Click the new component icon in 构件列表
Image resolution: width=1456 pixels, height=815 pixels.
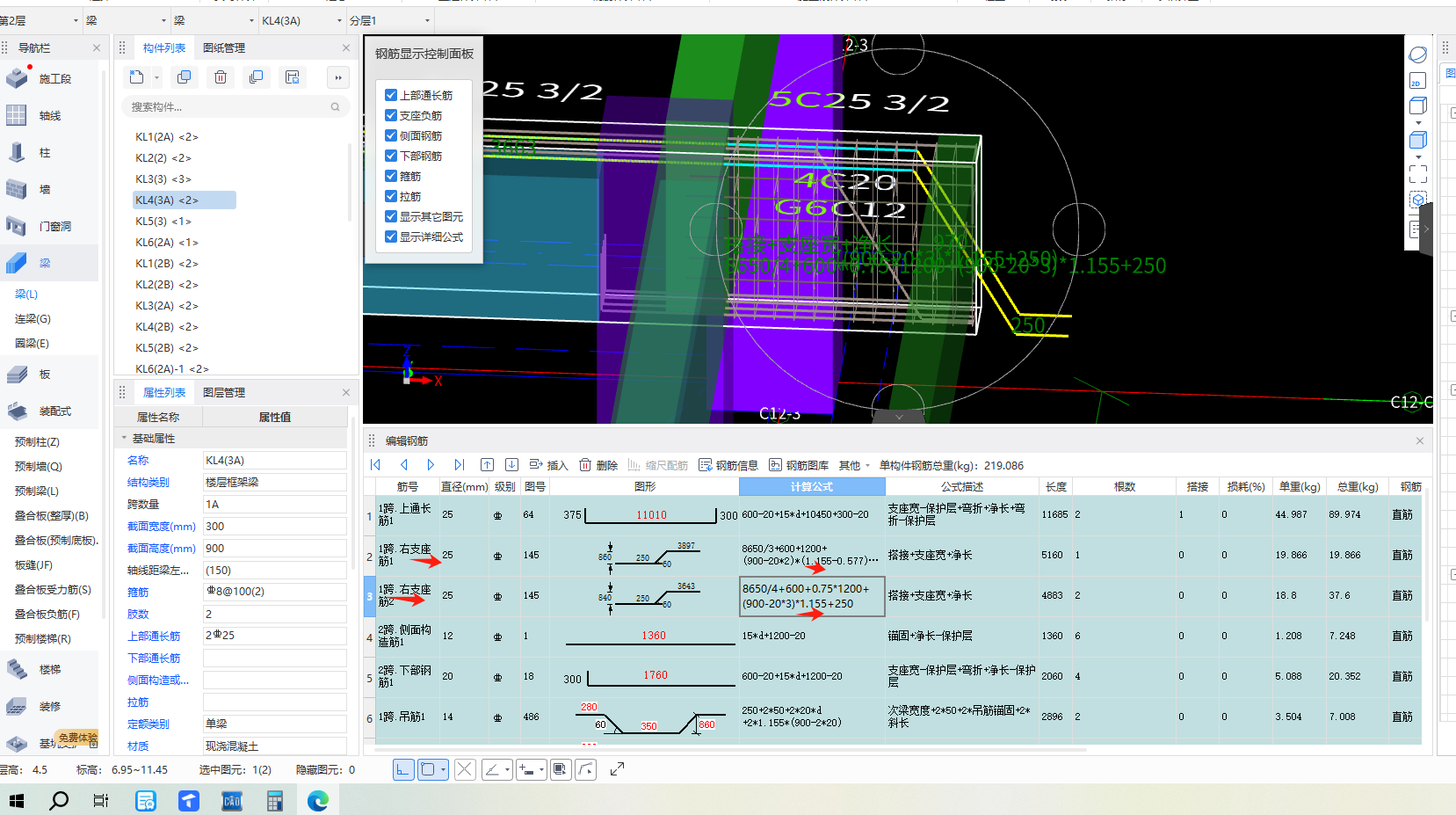pos(137,77)
